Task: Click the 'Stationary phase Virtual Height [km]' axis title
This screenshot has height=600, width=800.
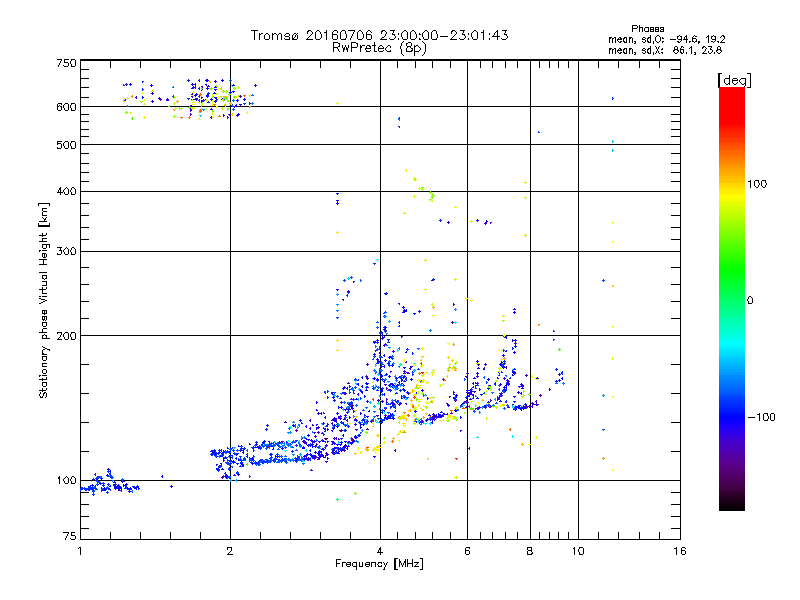Action: [x=43, y=300]
